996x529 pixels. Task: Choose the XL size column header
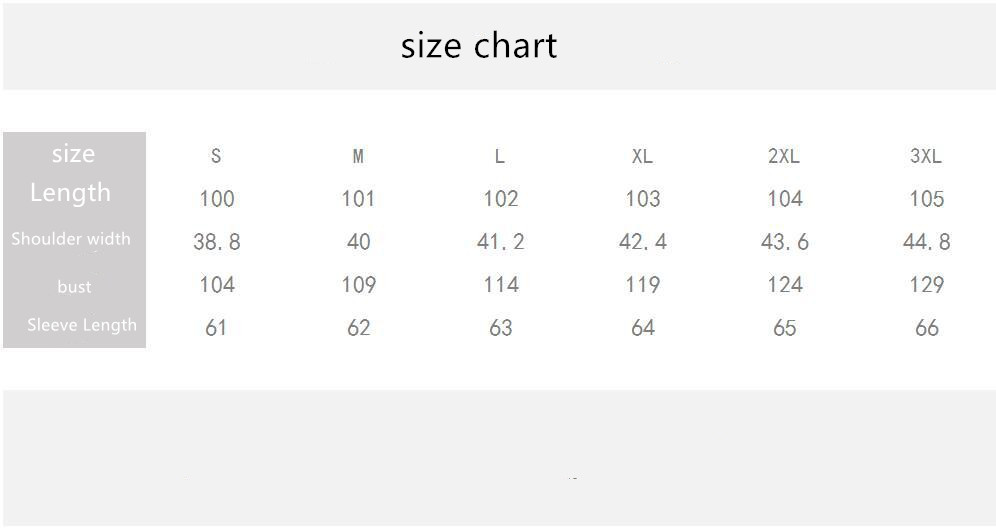coord(642,156)
